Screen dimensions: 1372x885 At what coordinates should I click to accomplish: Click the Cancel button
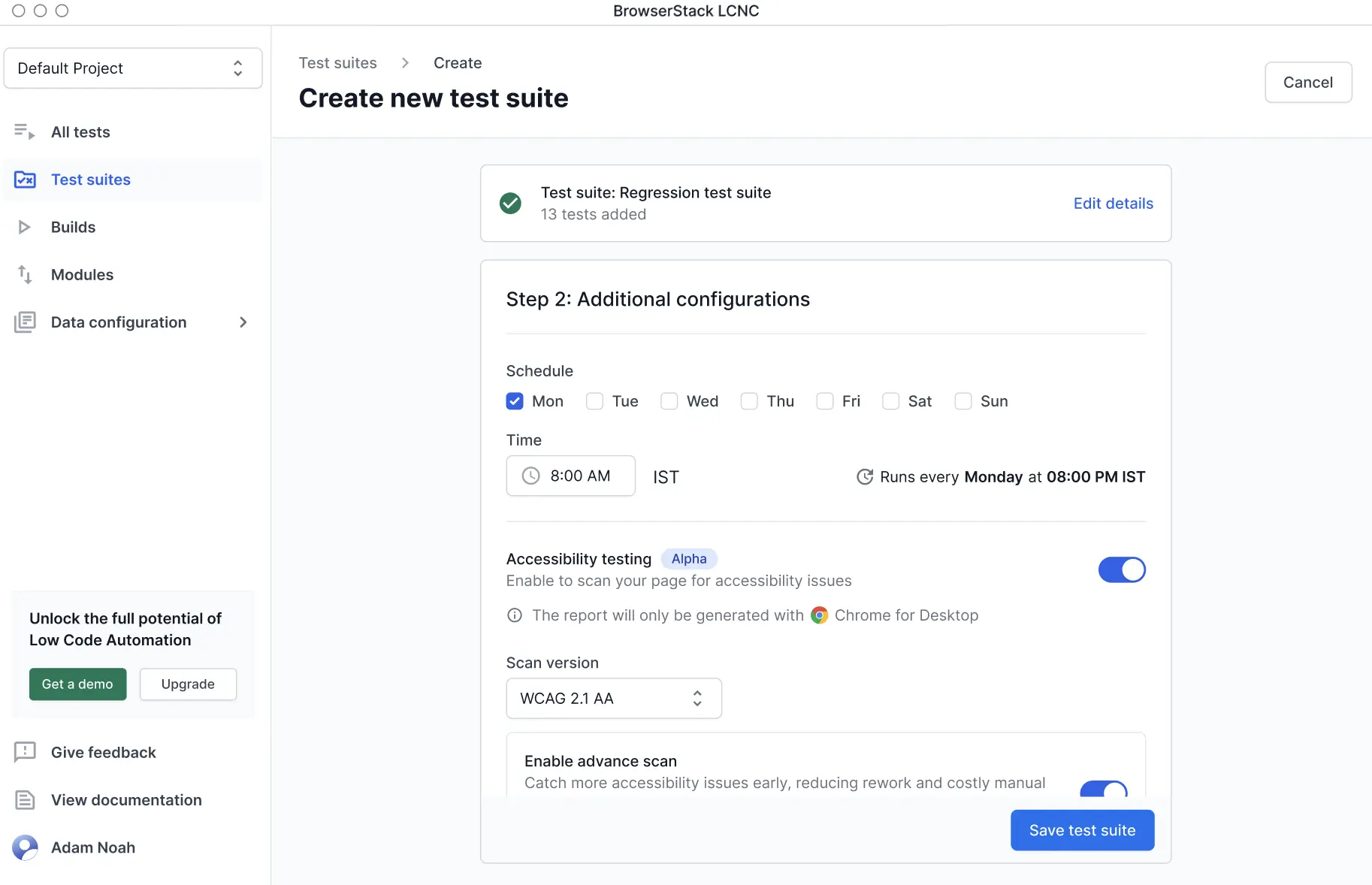1308,83
